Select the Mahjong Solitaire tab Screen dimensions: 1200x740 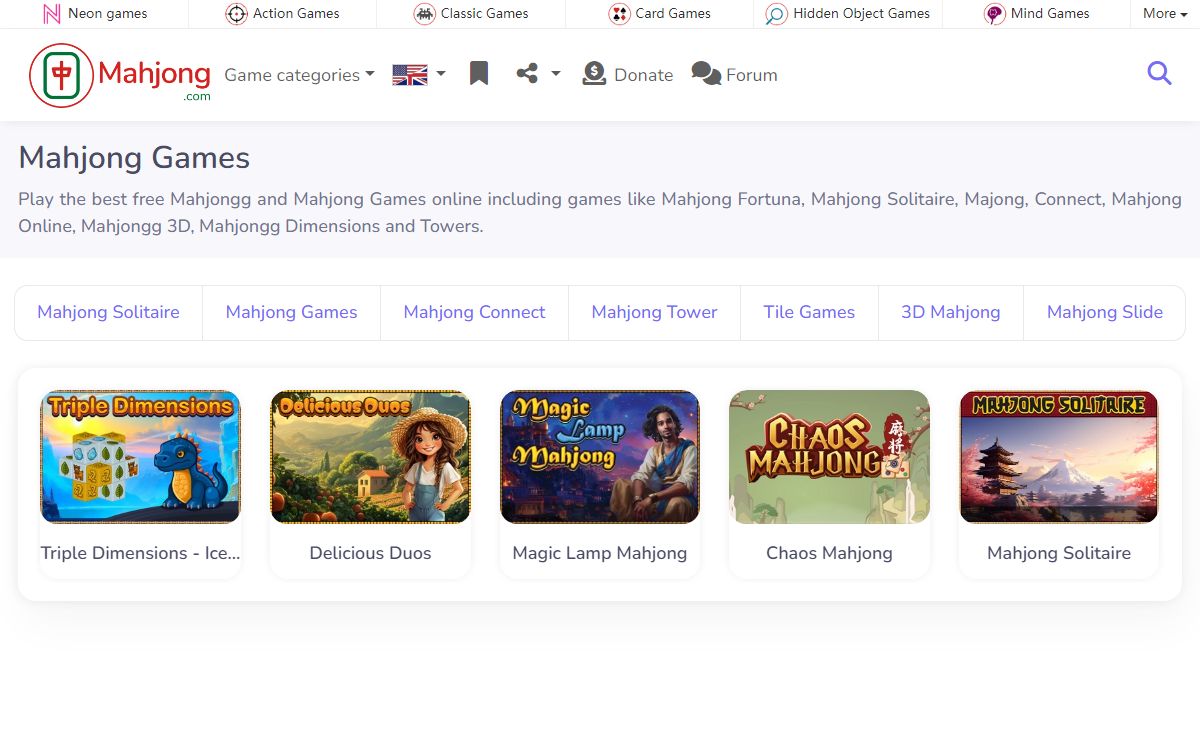(108, 312)
